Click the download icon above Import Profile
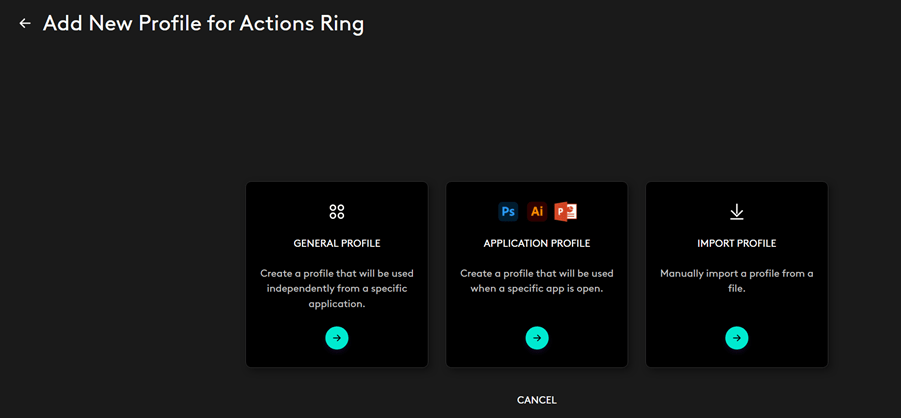Image resolution: width=901 pixels, height=418 pixels. tap(737, 211)
